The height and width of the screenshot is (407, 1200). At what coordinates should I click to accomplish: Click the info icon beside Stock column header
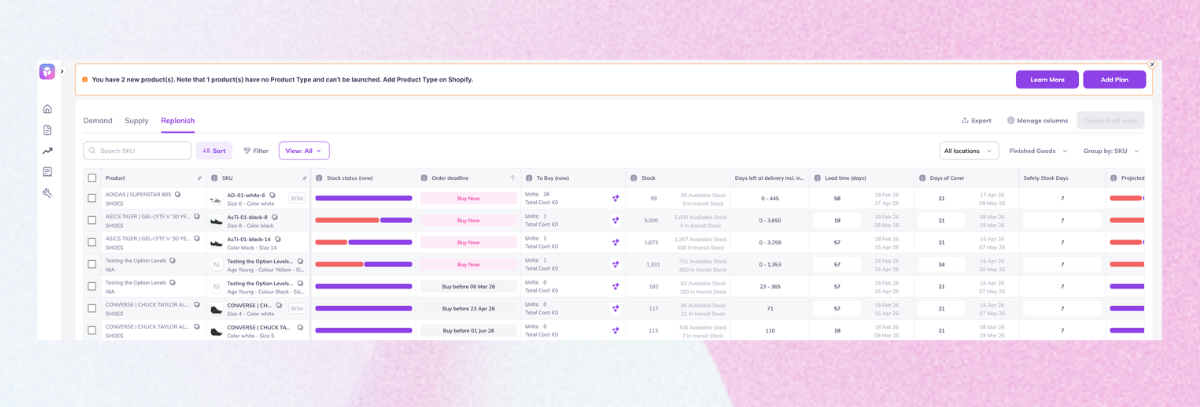click(x=634, y=178)
